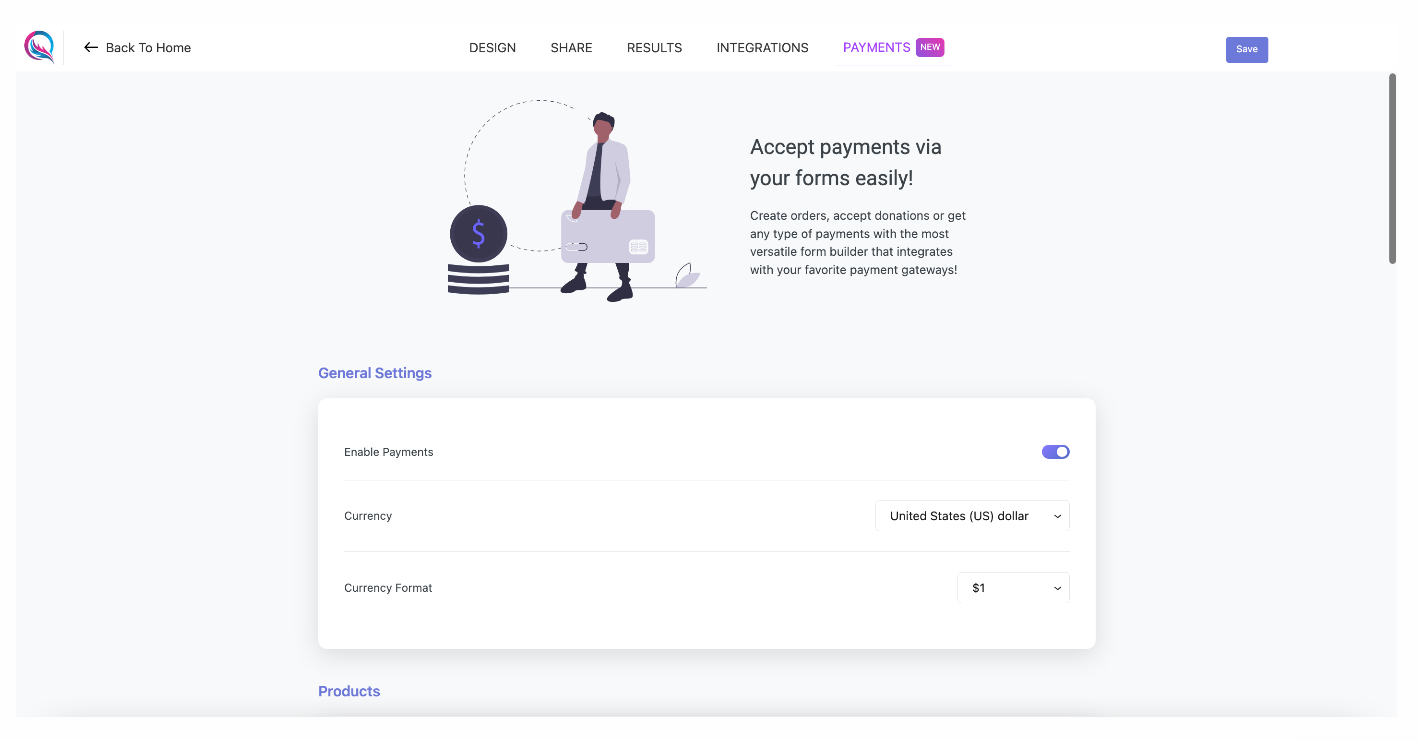Click the vertical page scrollbar
The width and height of the screenshot is (1419, 739).
(1392, 168)
